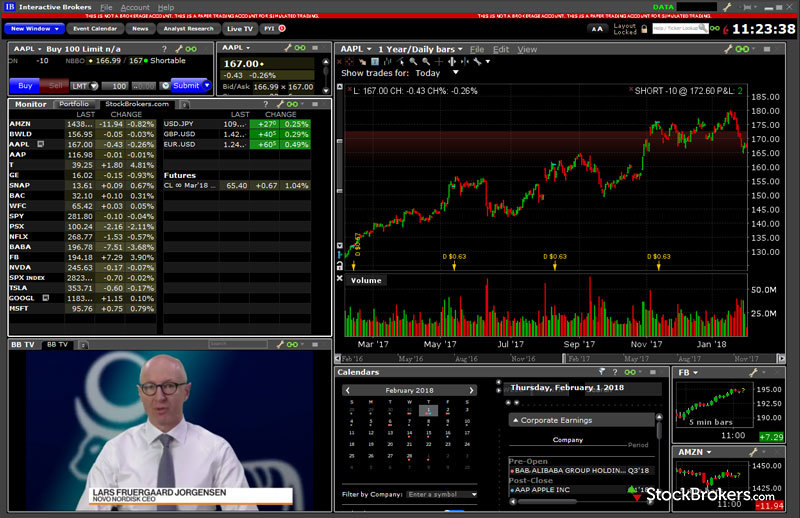
Task: Click the filter funnel icon in Calendars
Action: [x=602, y=372]
